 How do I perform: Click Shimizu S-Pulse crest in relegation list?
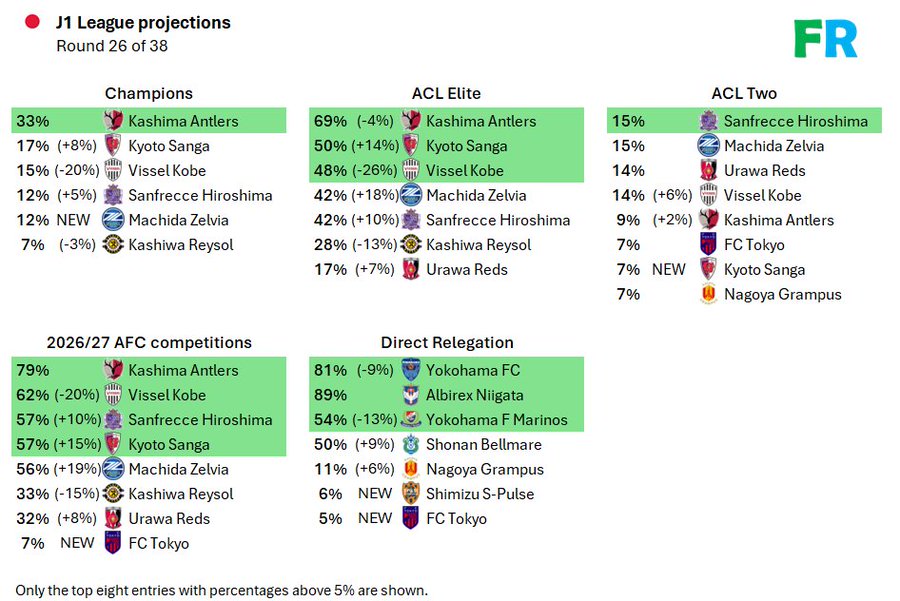click(x=410, y=494)
